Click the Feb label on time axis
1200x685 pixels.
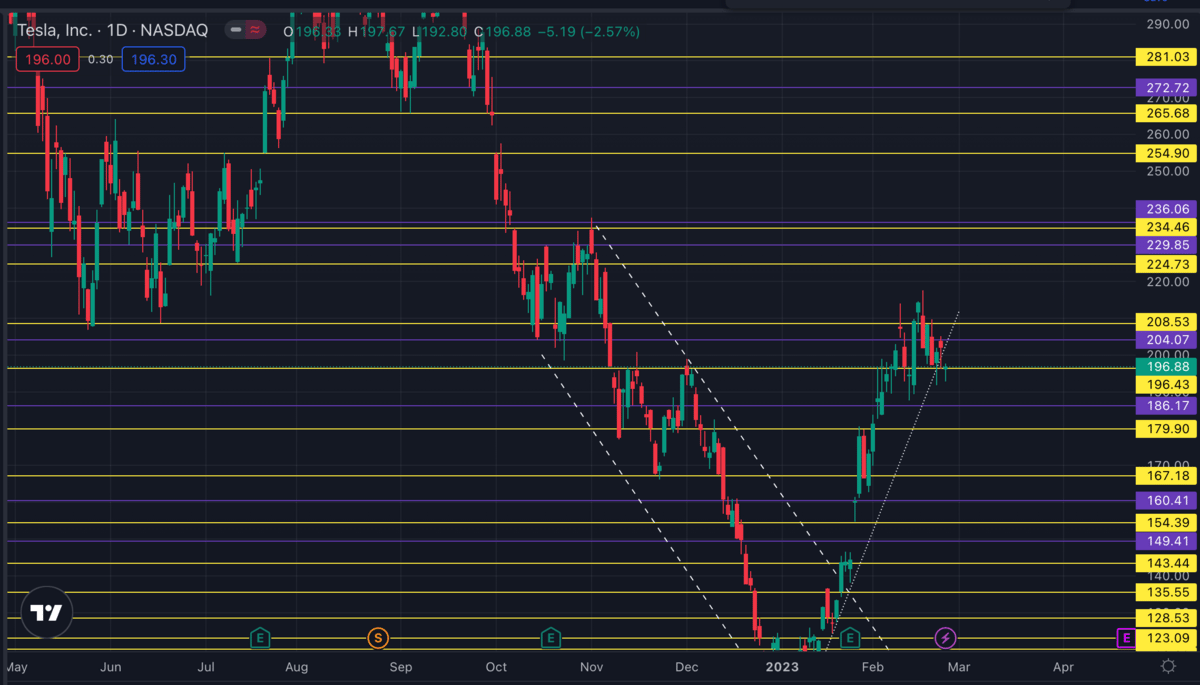873,666
